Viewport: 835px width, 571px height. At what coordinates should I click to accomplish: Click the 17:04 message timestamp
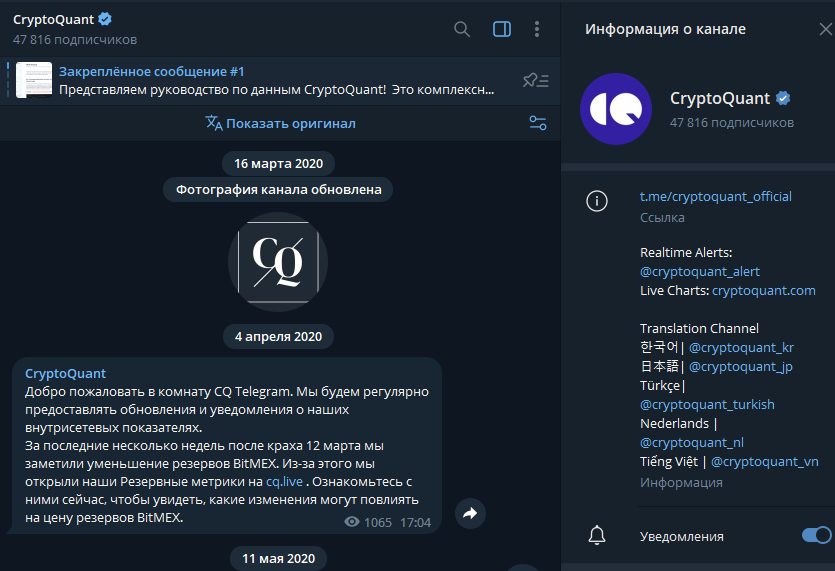(x=415, y=523)
